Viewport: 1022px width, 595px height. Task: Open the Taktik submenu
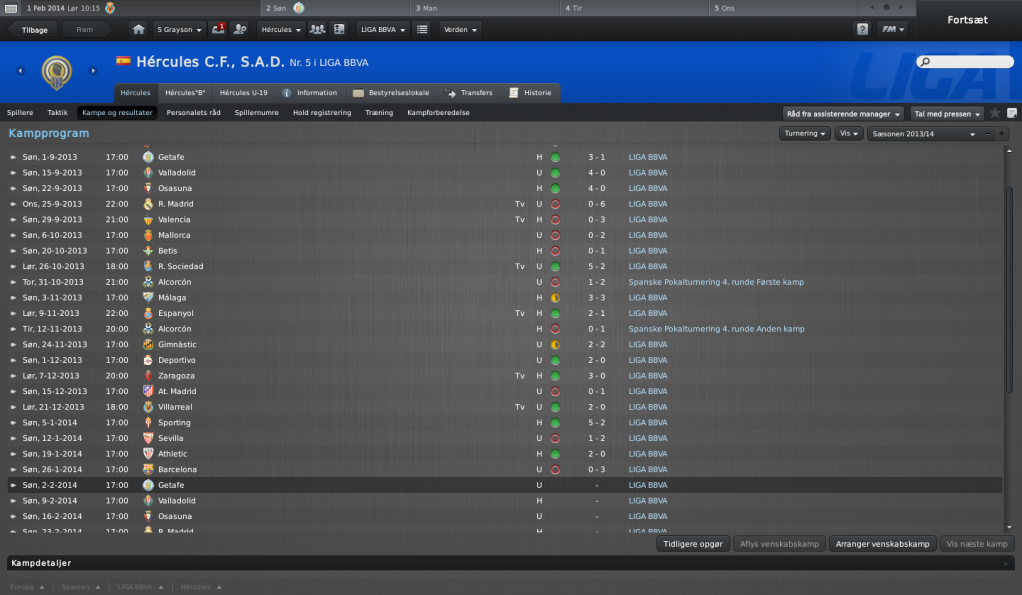coord(57,113)
